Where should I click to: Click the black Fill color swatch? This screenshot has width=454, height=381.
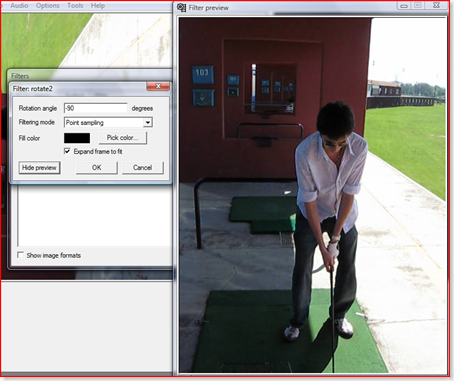(x=77, y=138)
